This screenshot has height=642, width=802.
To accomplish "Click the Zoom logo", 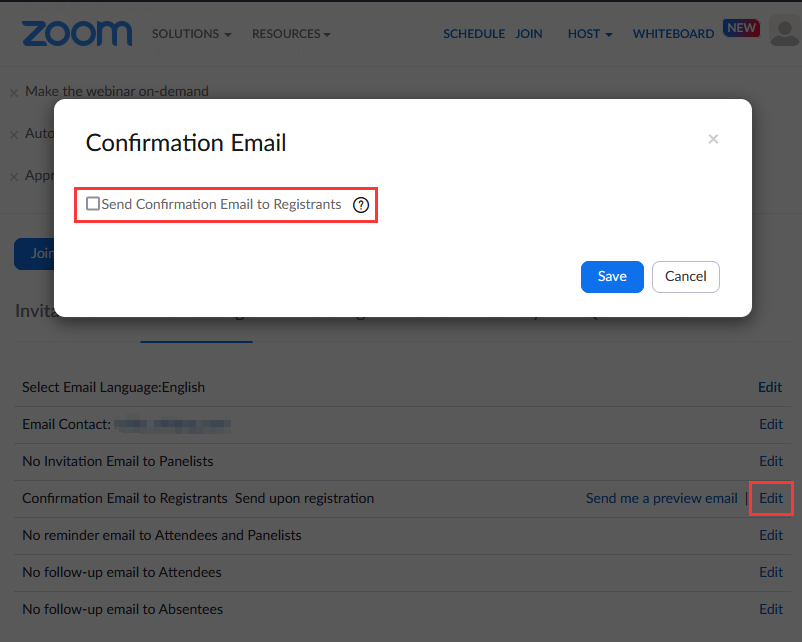I will click(x=77, y=33).
